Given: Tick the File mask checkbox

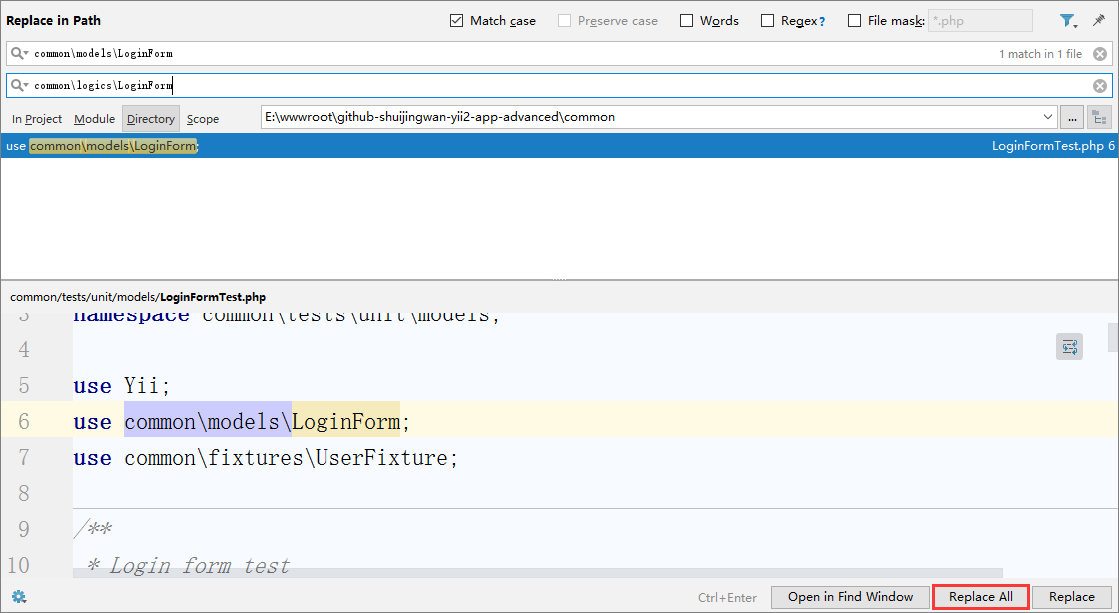Looking at the screenshot, I should [x=855, y=21].
